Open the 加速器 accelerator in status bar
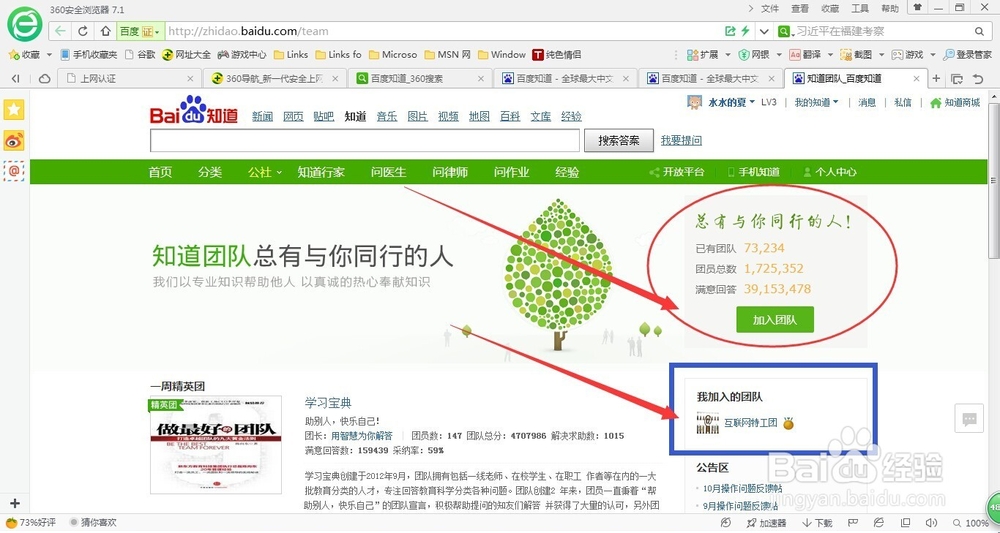This screenshot has height=533, width=1000. click(x=767, y=523)
